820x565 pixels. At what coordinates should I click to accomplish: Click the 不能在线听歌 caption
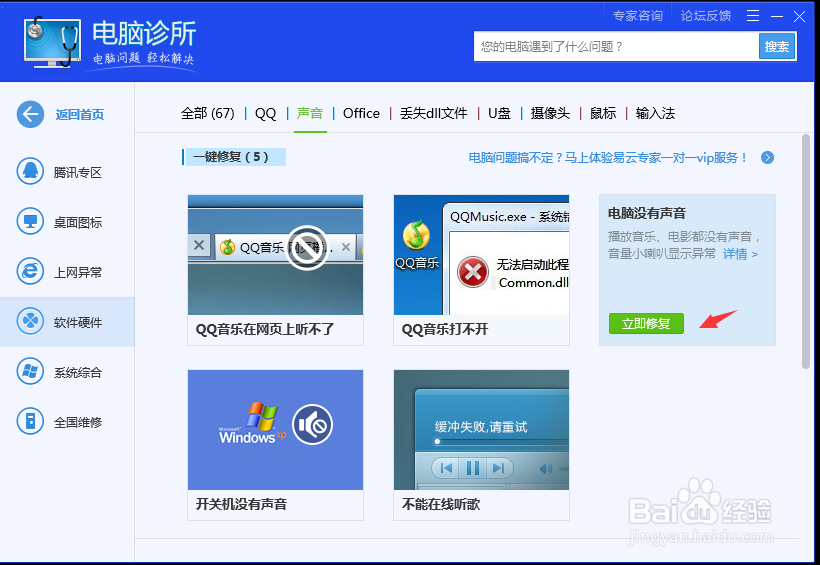tap(441, 504)
